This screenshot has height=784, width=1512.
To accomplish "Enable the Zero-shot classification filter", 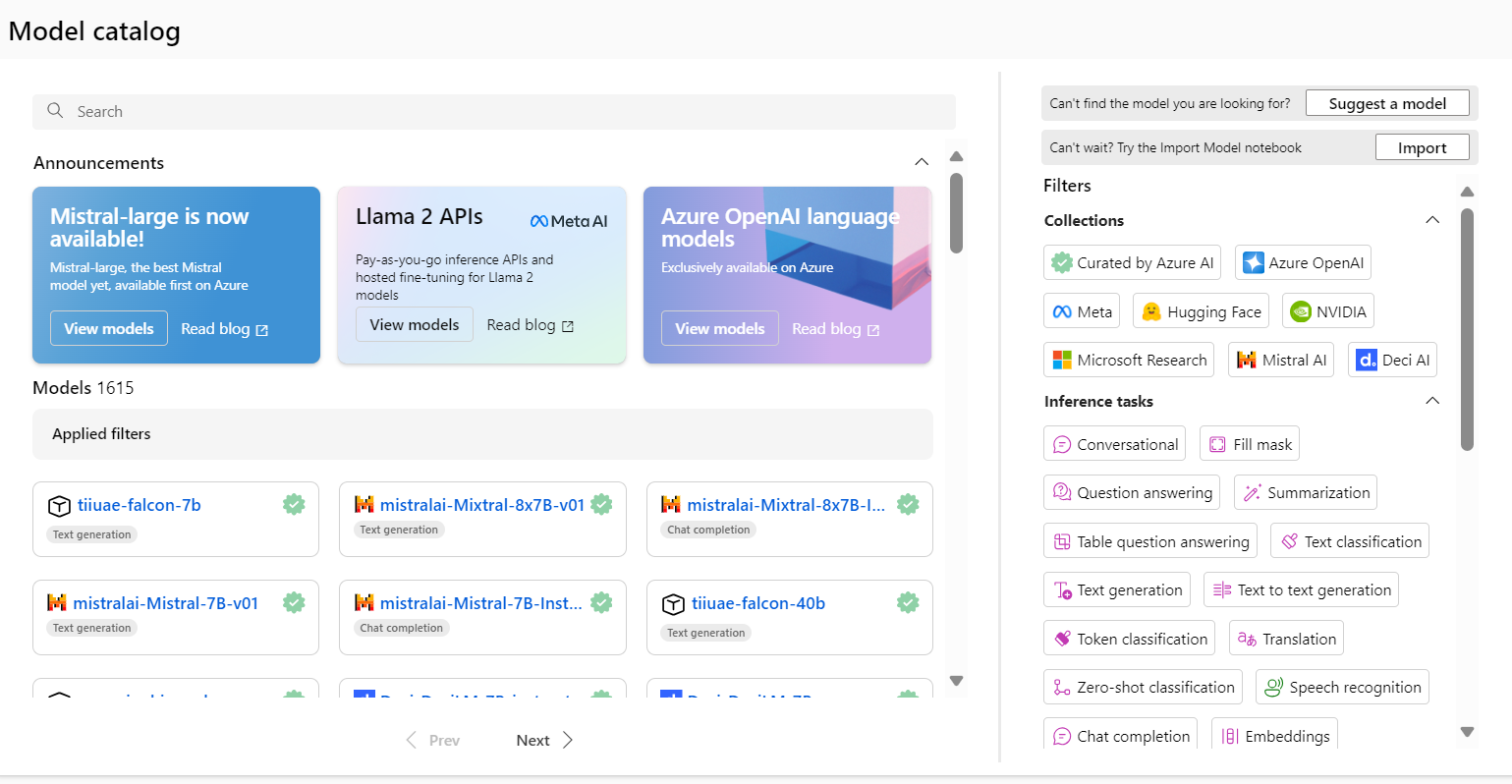I will point(1143,687).
